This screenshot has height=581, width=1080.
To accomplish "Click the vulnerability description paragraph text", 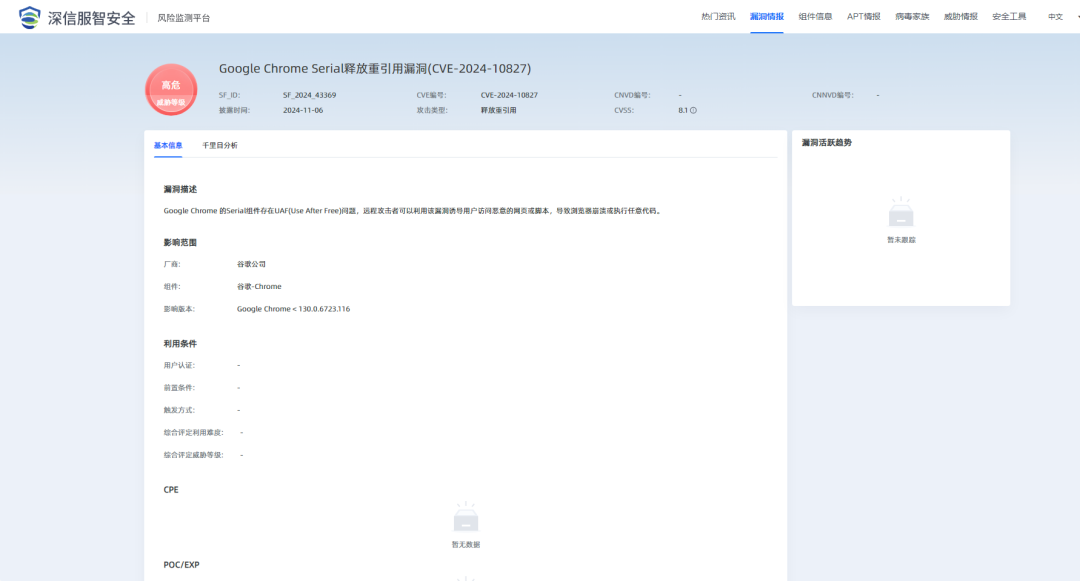I will [x=413, y=211].
